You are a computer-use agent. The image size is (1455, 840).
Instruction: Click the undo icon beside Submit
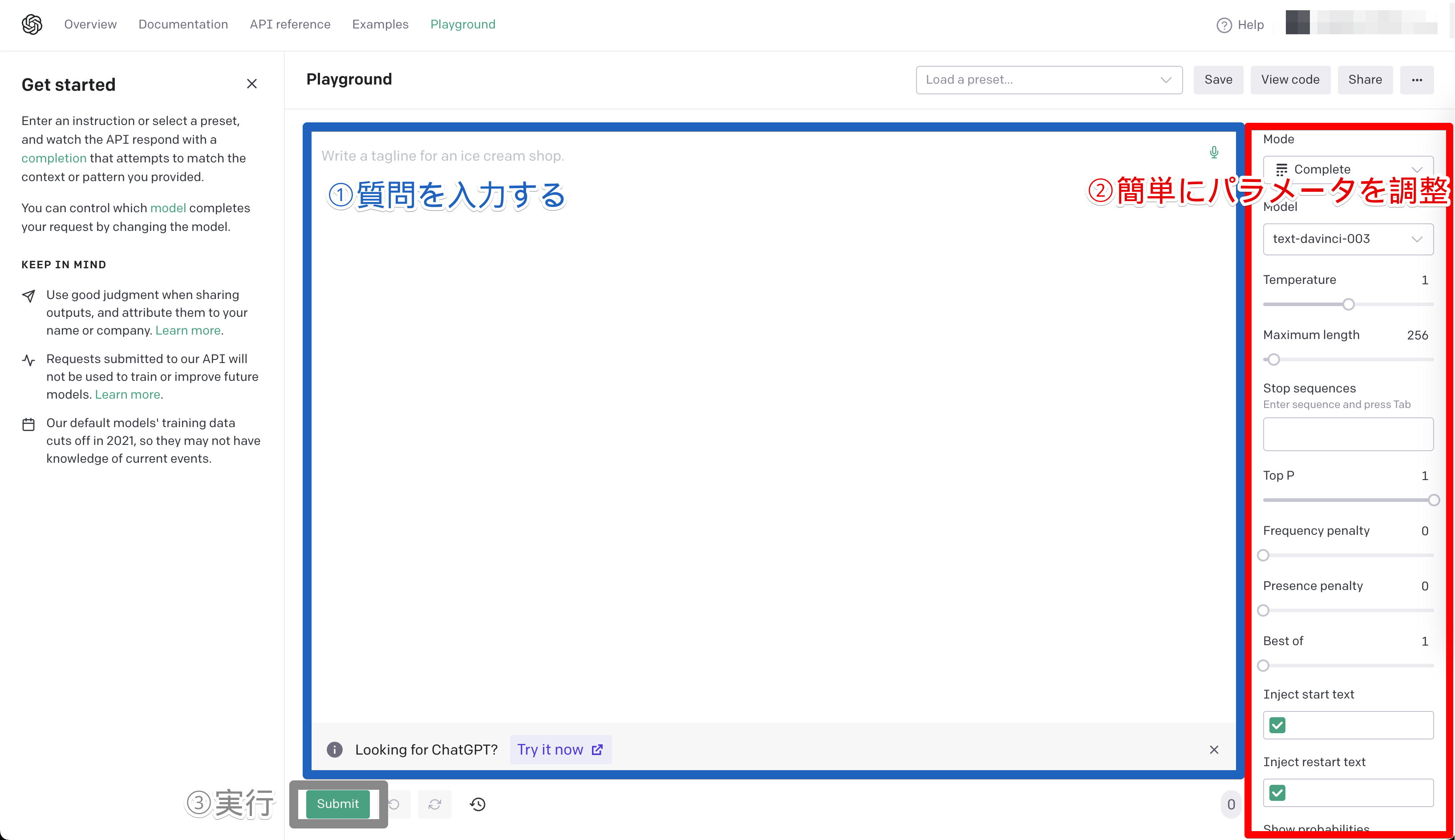395,804
